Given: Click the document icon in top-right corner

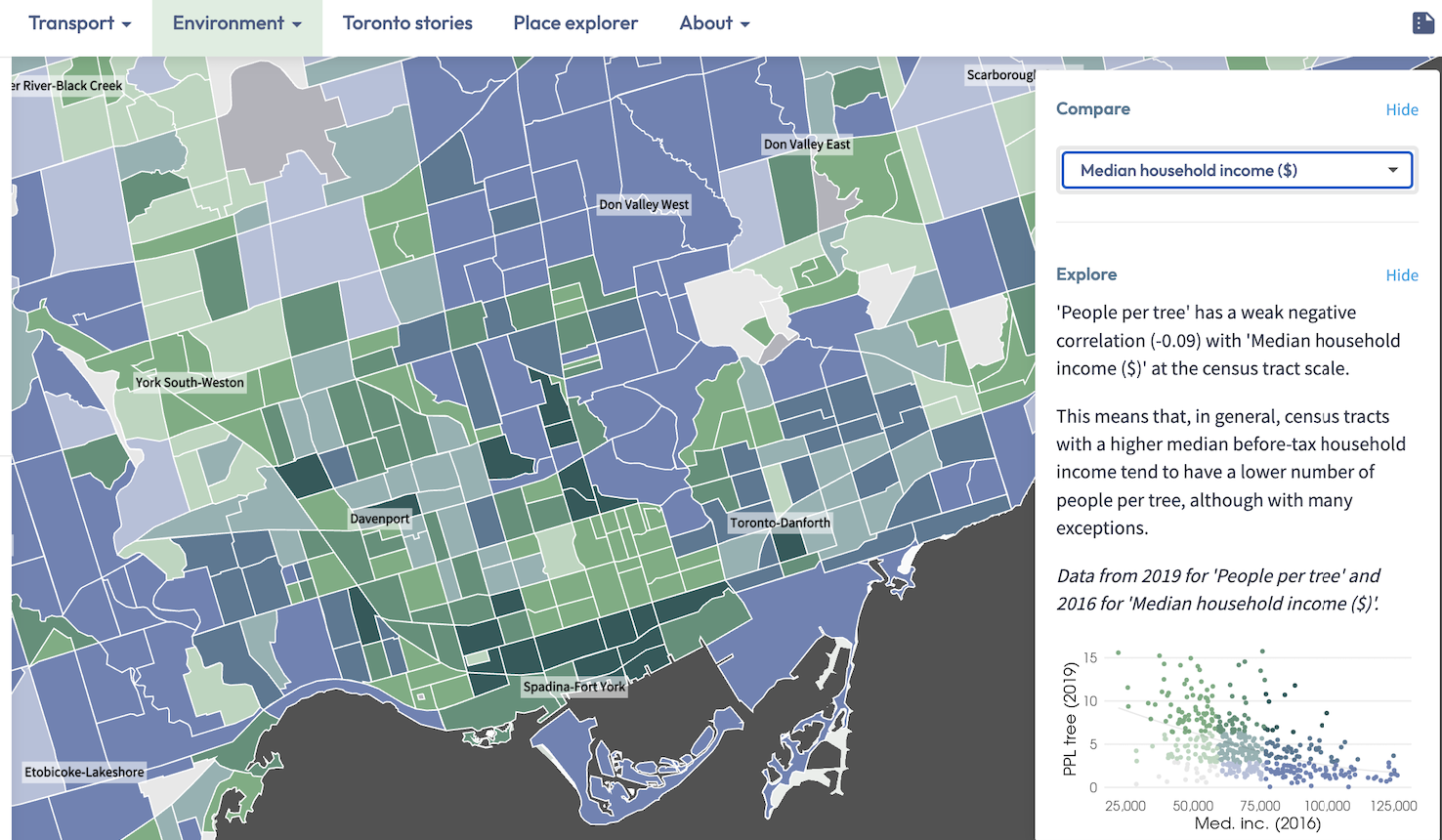Looking at the screenshot, I should pos(1422,23).
